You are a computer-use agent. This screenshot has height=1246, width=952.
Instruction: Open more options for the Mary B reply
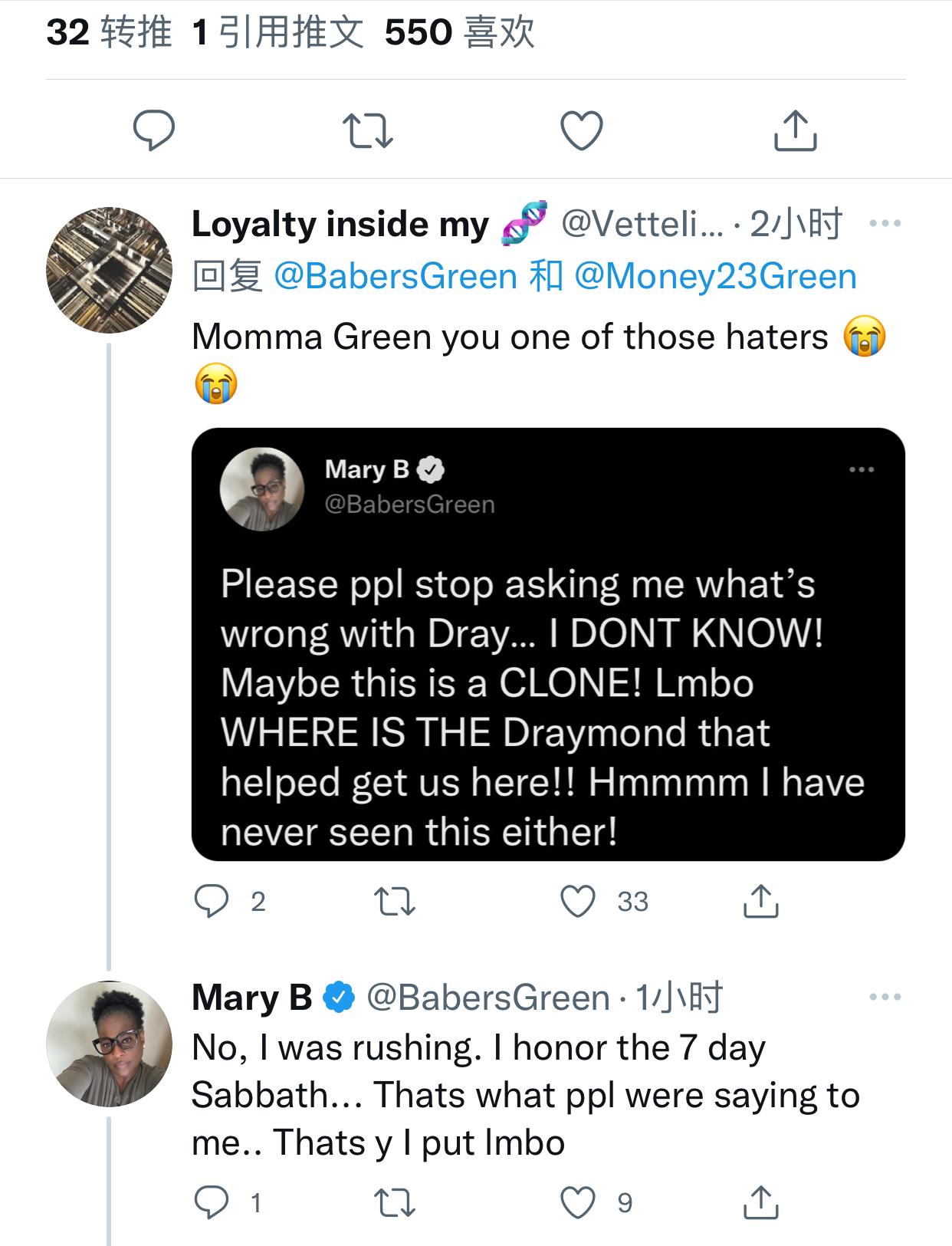[x=885, y=997]
